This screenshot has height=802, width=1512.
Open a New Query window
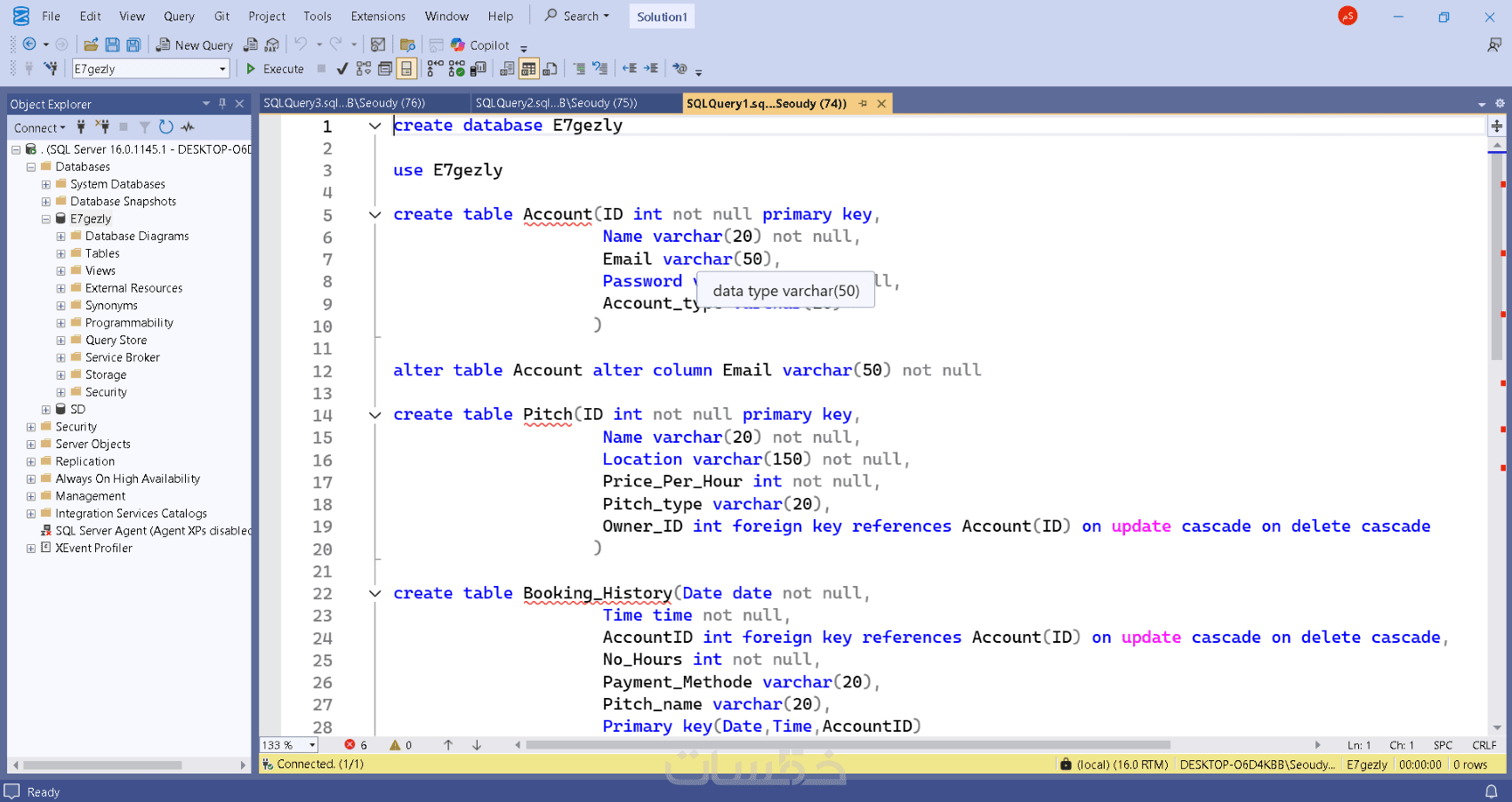pos(195,44)
